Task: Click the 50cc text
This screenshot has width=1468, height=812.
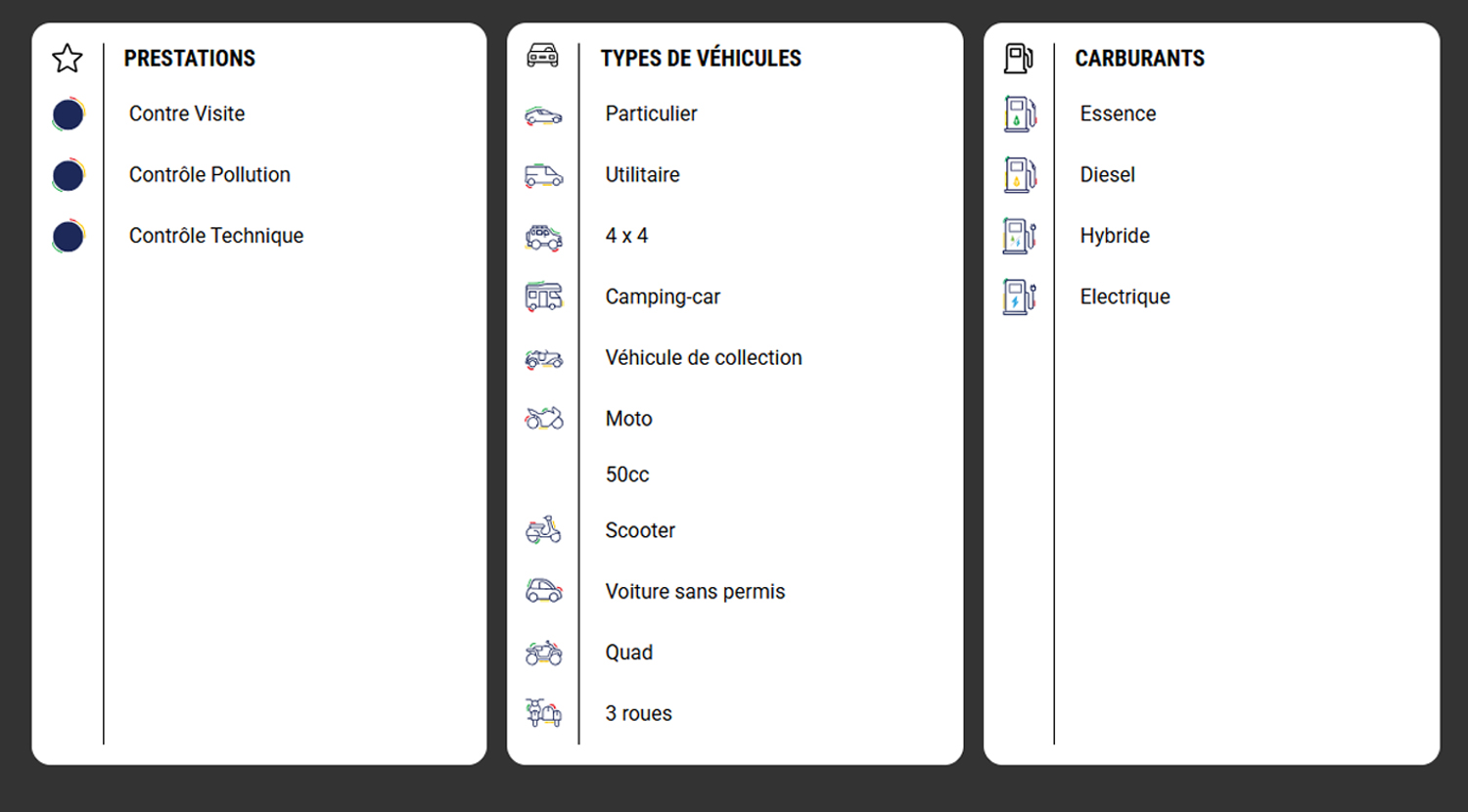Action: click(x=627, y=474)
